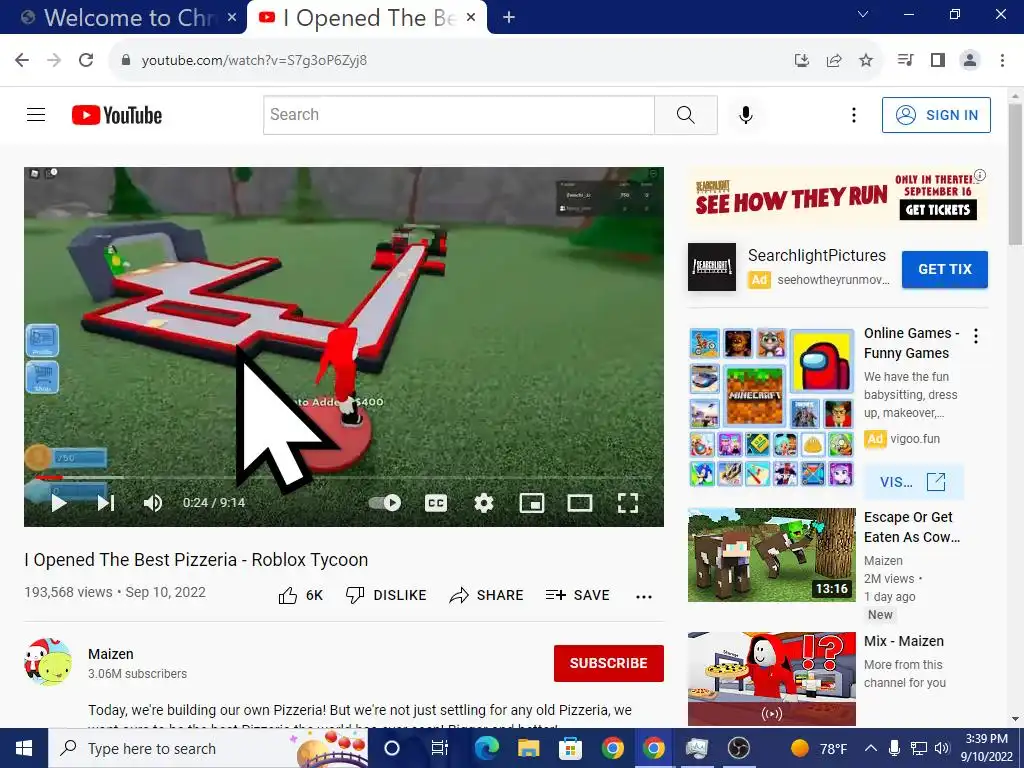This screenshot has height=768, width=1024.
Task: Open the Chrome profile avatar
Action: 970,60
